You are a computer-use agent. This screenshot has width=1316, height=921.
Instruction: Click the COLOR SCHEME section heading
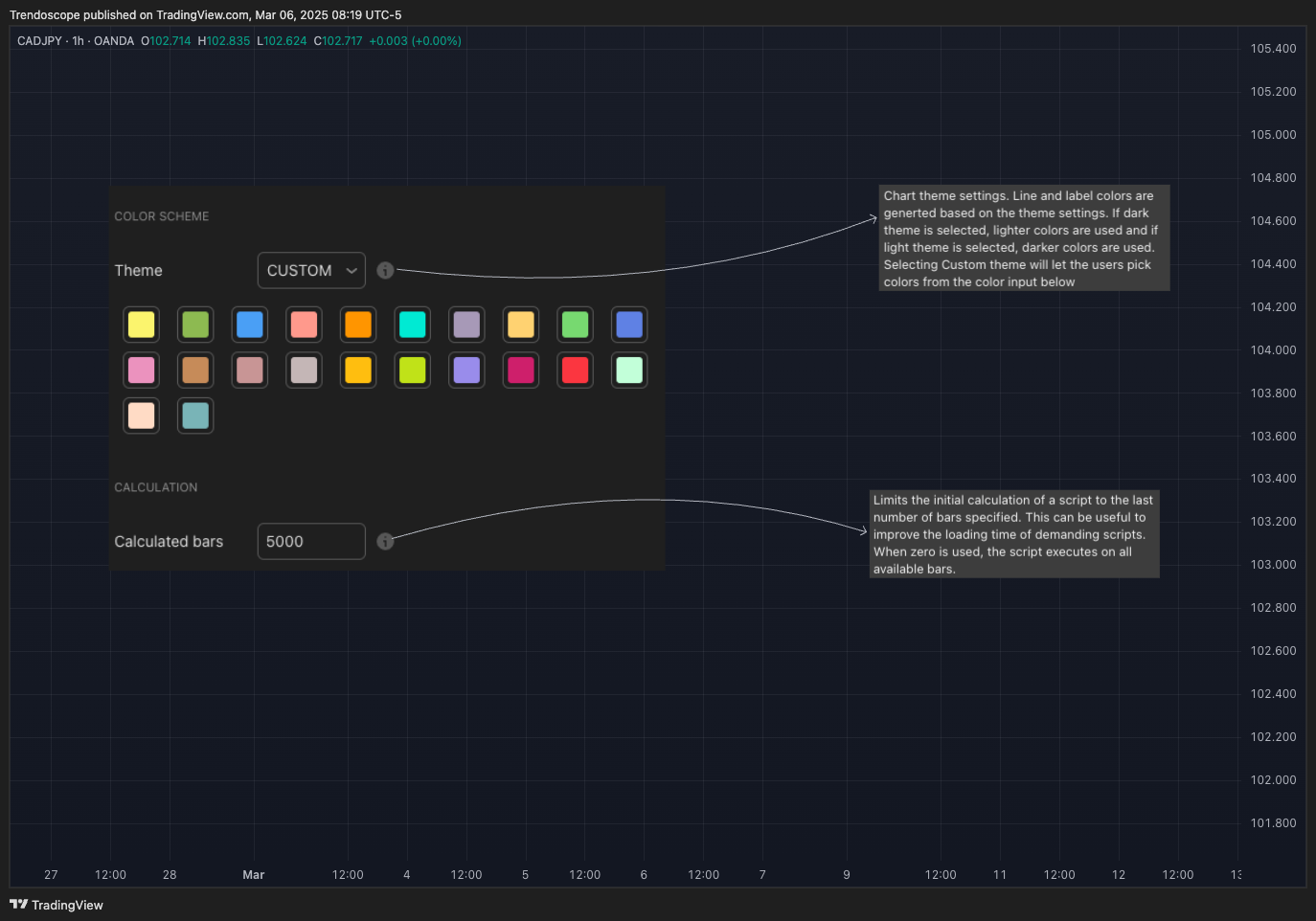[162, 216]
